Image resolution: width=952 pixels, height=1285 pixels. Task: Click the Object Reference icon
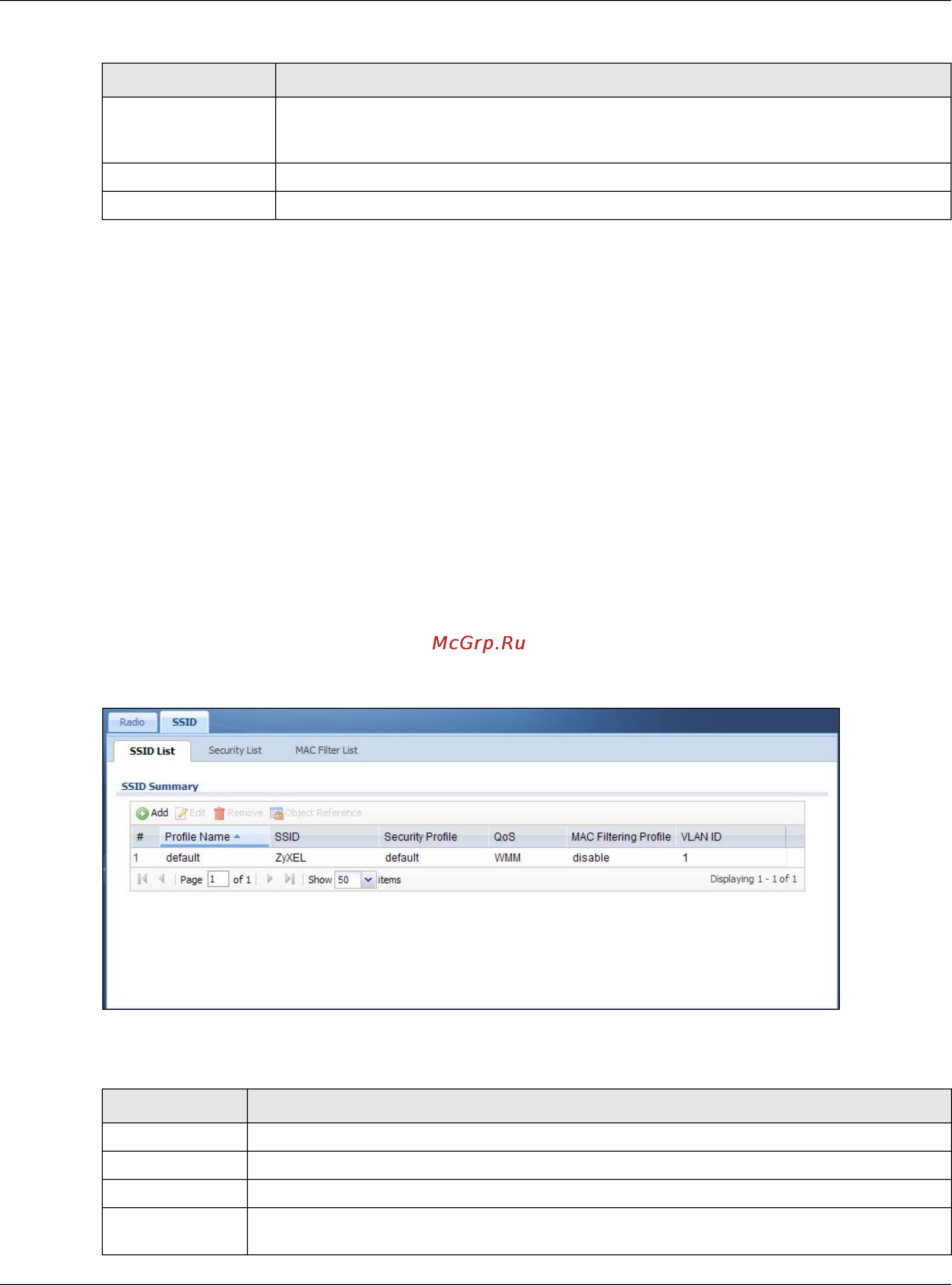pyautogui.click(x=277, y=813)
